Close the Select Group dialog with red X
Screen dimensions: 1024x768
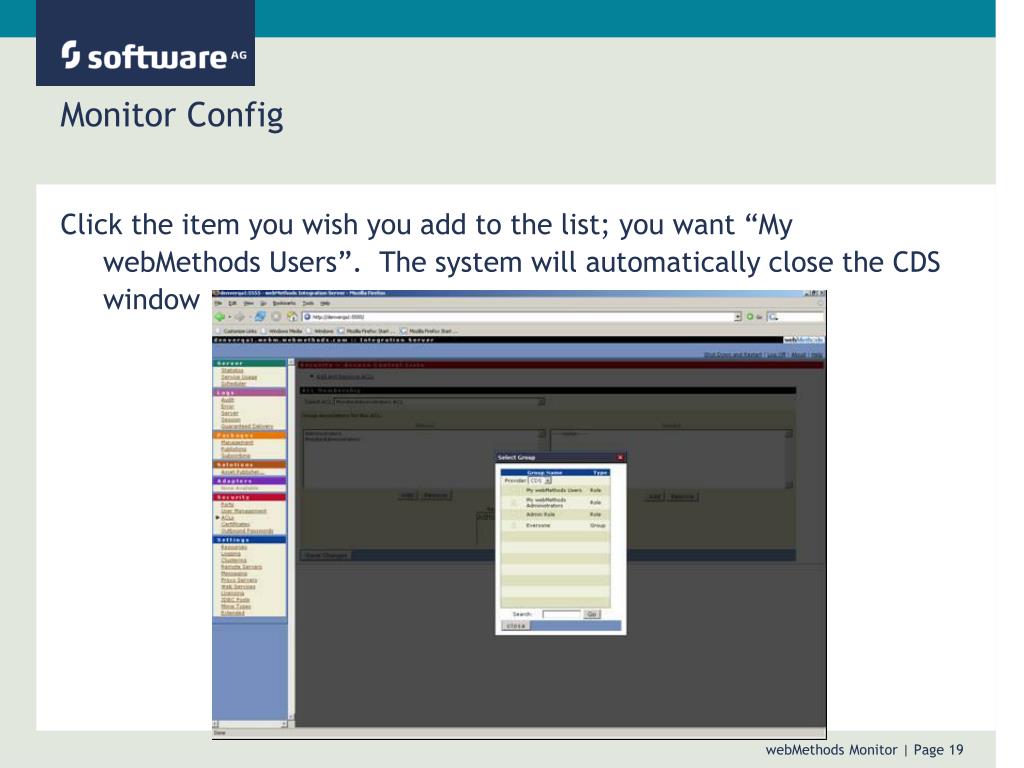tap(620, 457)
